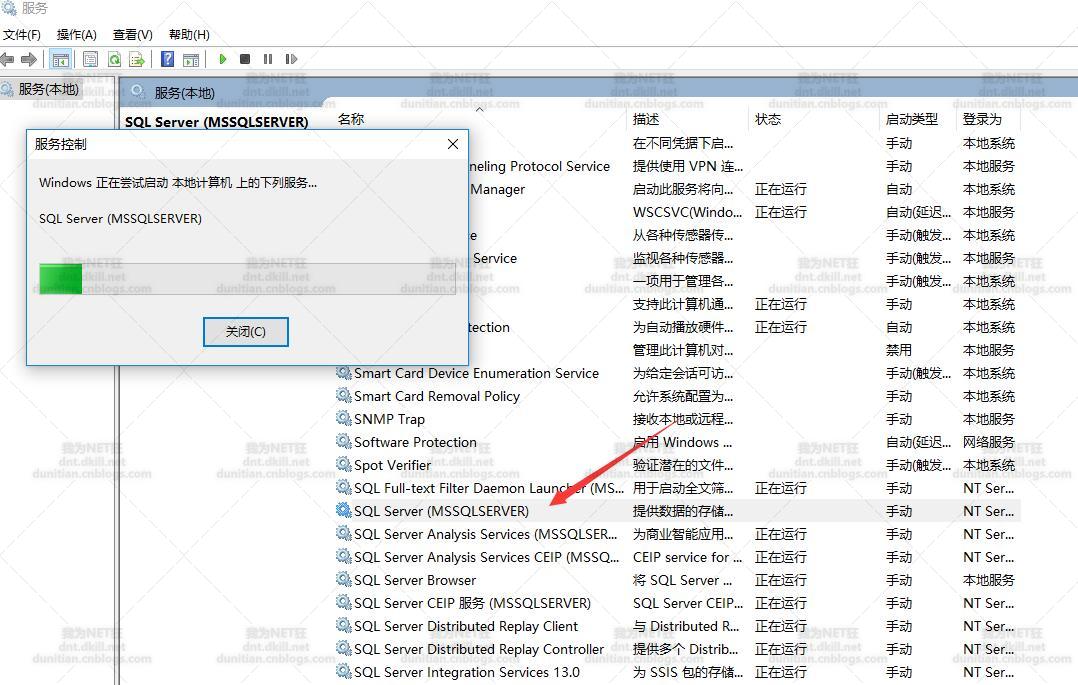1078x685 pixels.
Task: Select 服务(本地) in the left tree pane
Action: 48,89
